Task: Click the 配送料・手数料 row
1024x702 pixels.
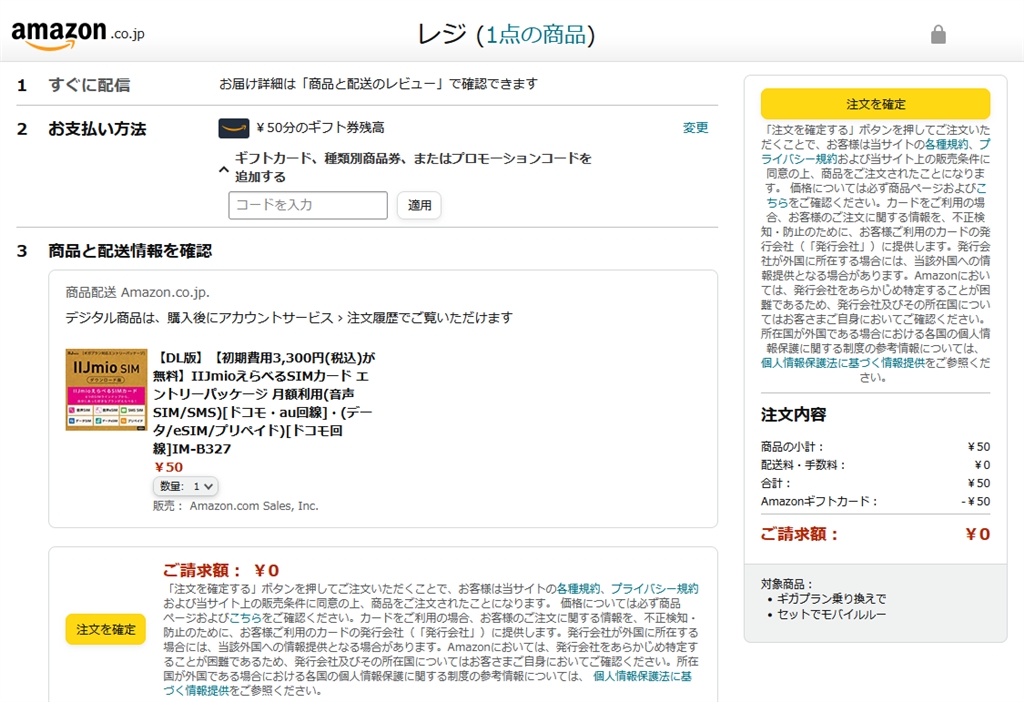Action: click(x=875, y=465)
